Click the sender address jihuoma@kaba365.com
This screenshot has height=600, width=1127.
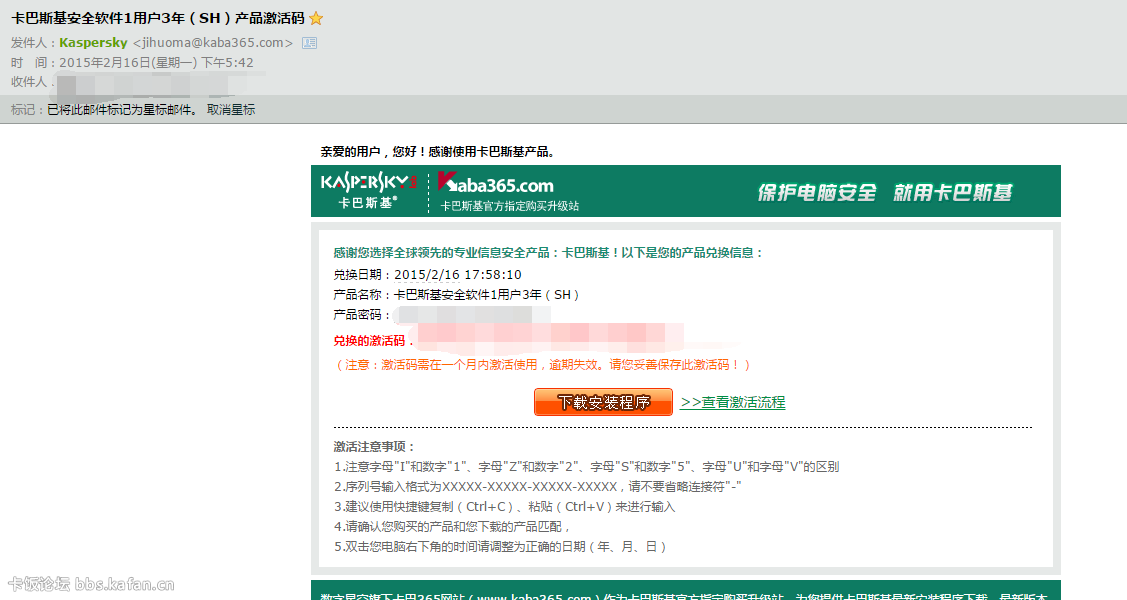pos(213,43)
